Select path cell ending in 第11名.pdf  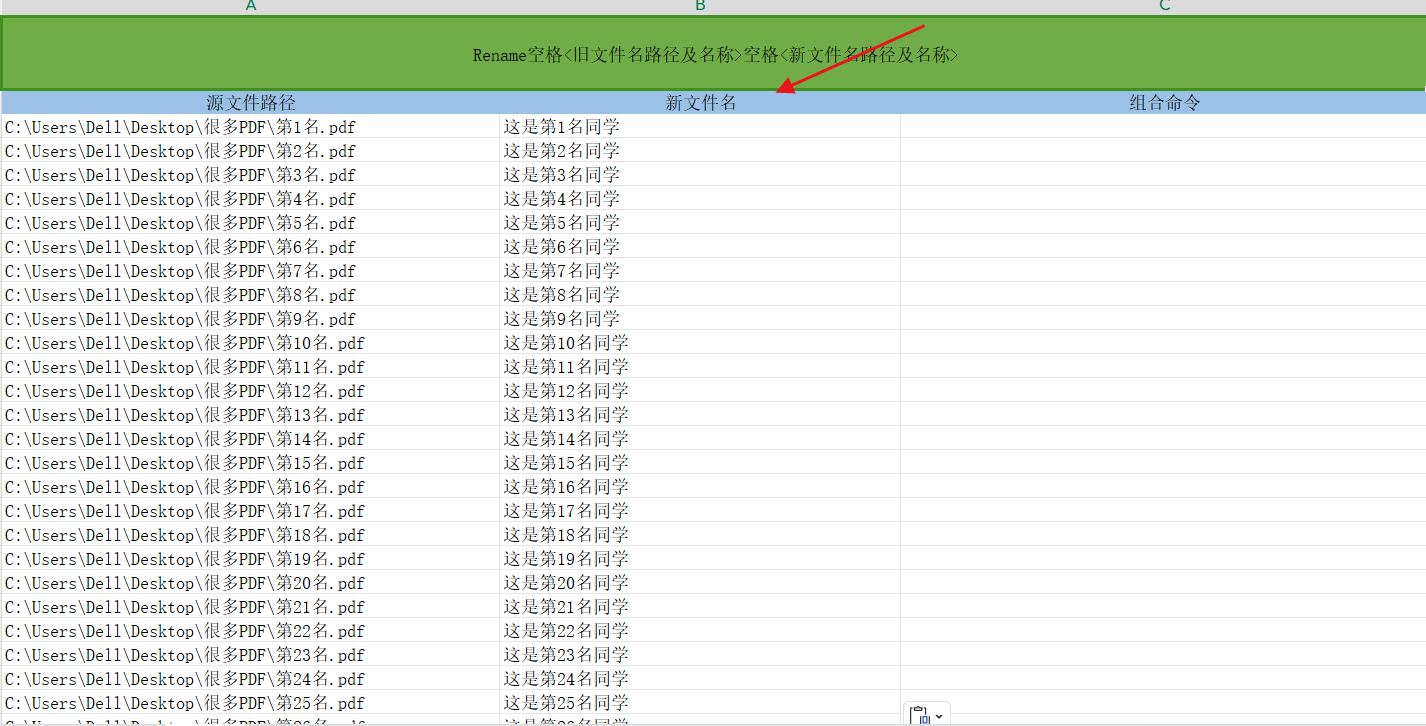251,367
